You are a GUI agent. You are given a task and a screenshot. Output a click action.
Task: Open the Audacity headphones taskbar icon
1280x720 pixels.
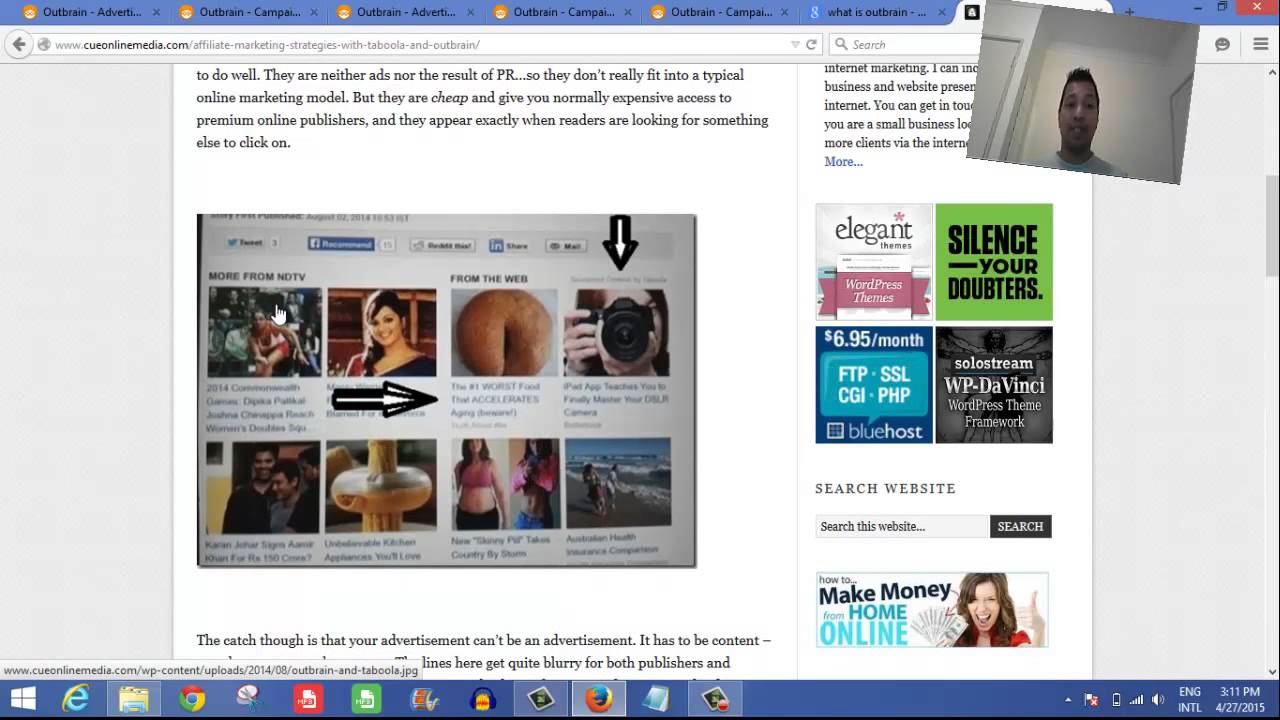(482, 699)
